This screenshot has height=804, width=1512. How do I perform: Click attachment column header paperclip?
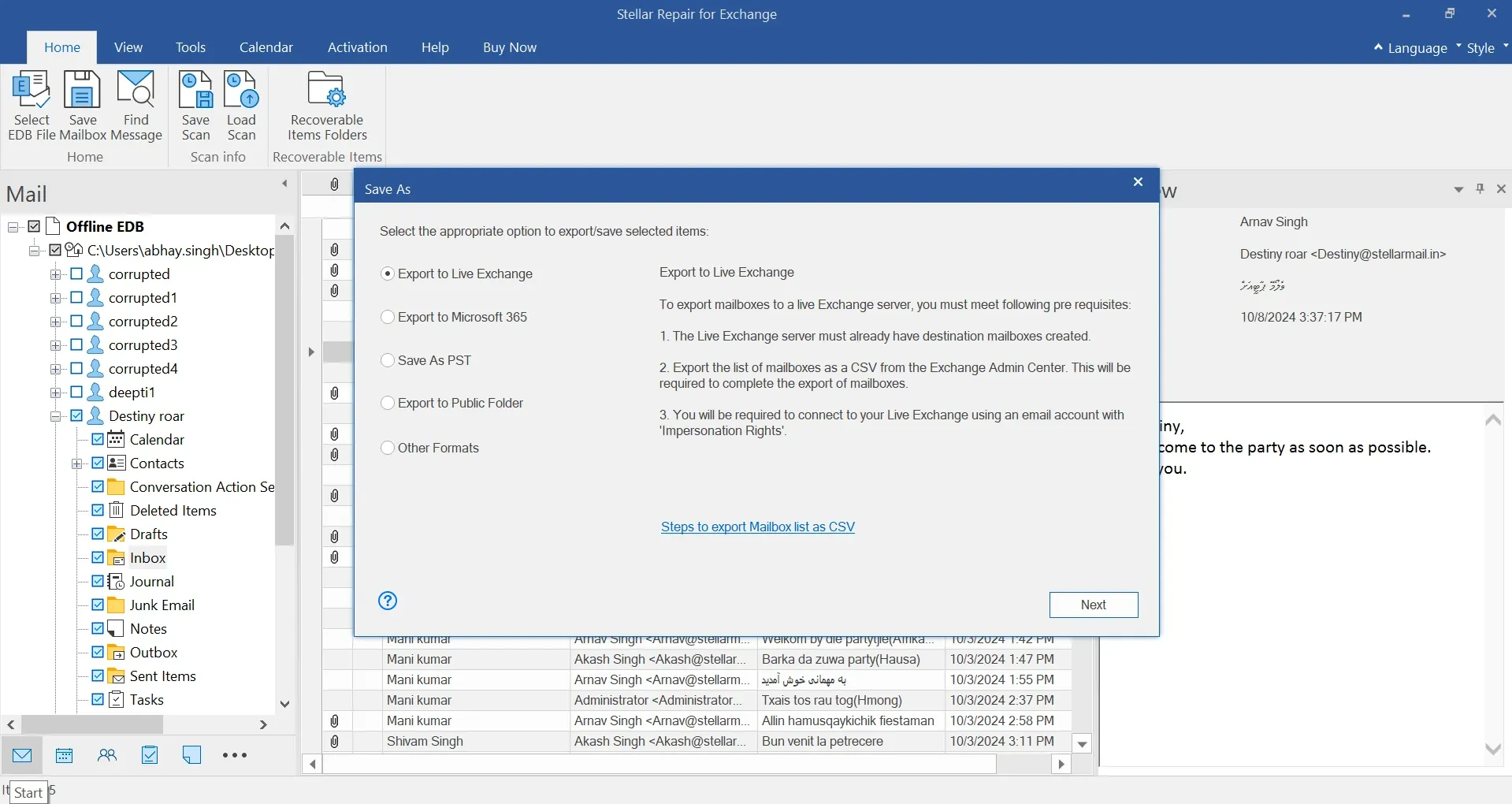tap(335, 184)
